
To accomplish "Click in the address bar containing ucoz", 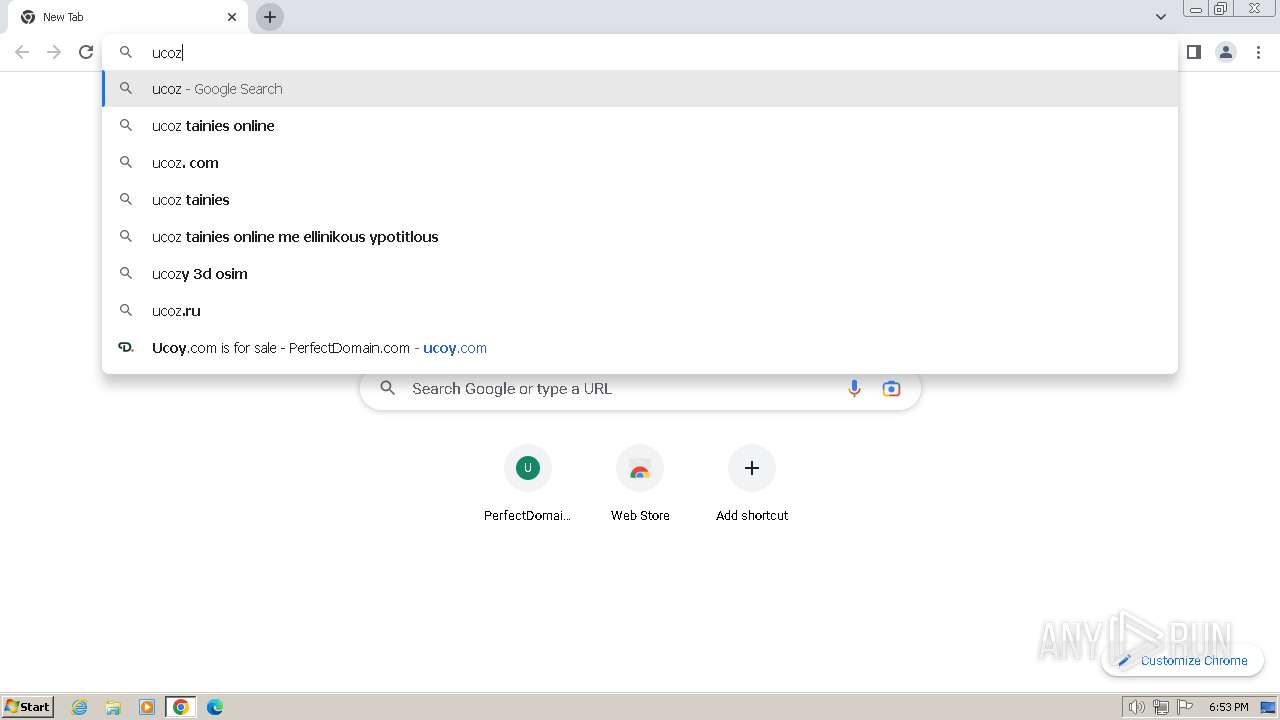I will pos(640,52).
